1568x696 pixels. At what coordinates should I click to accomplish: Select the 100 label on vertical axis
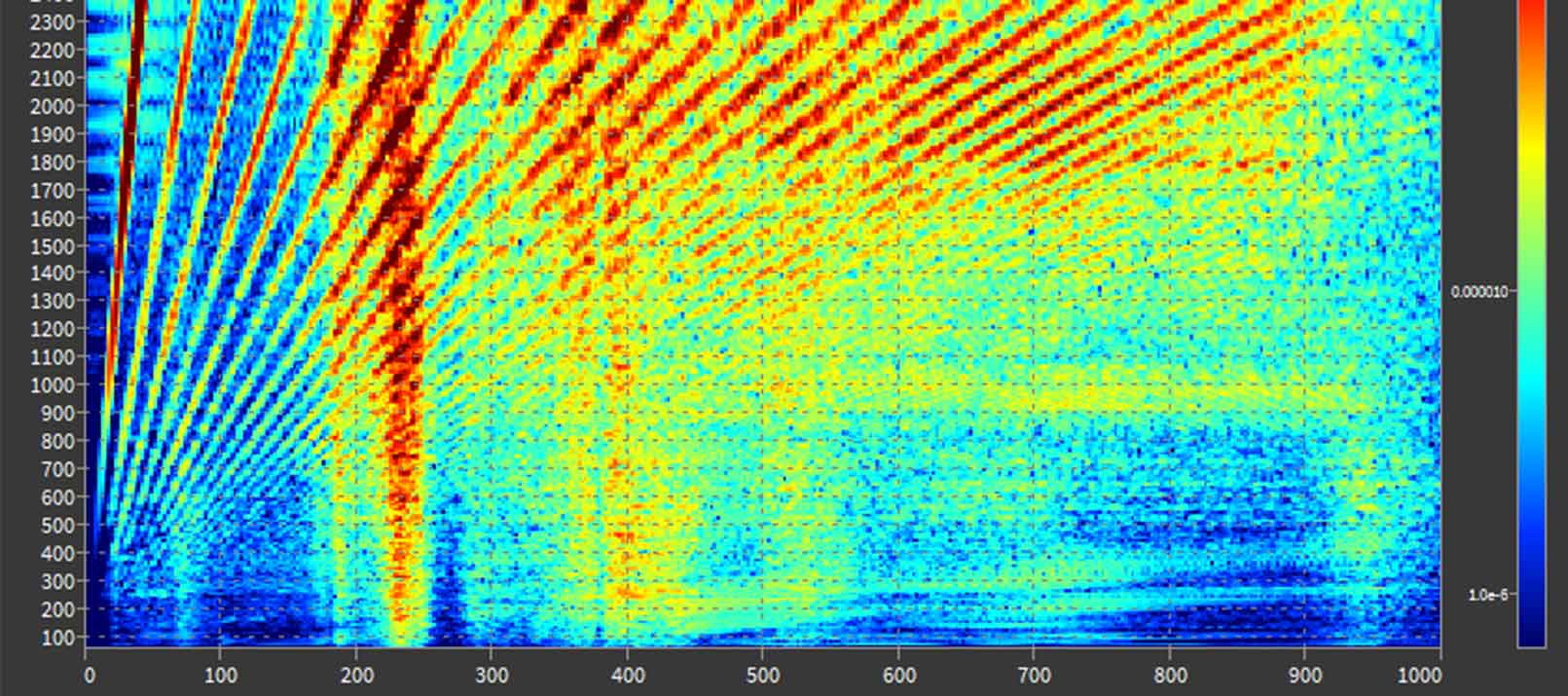coord(61,638)
